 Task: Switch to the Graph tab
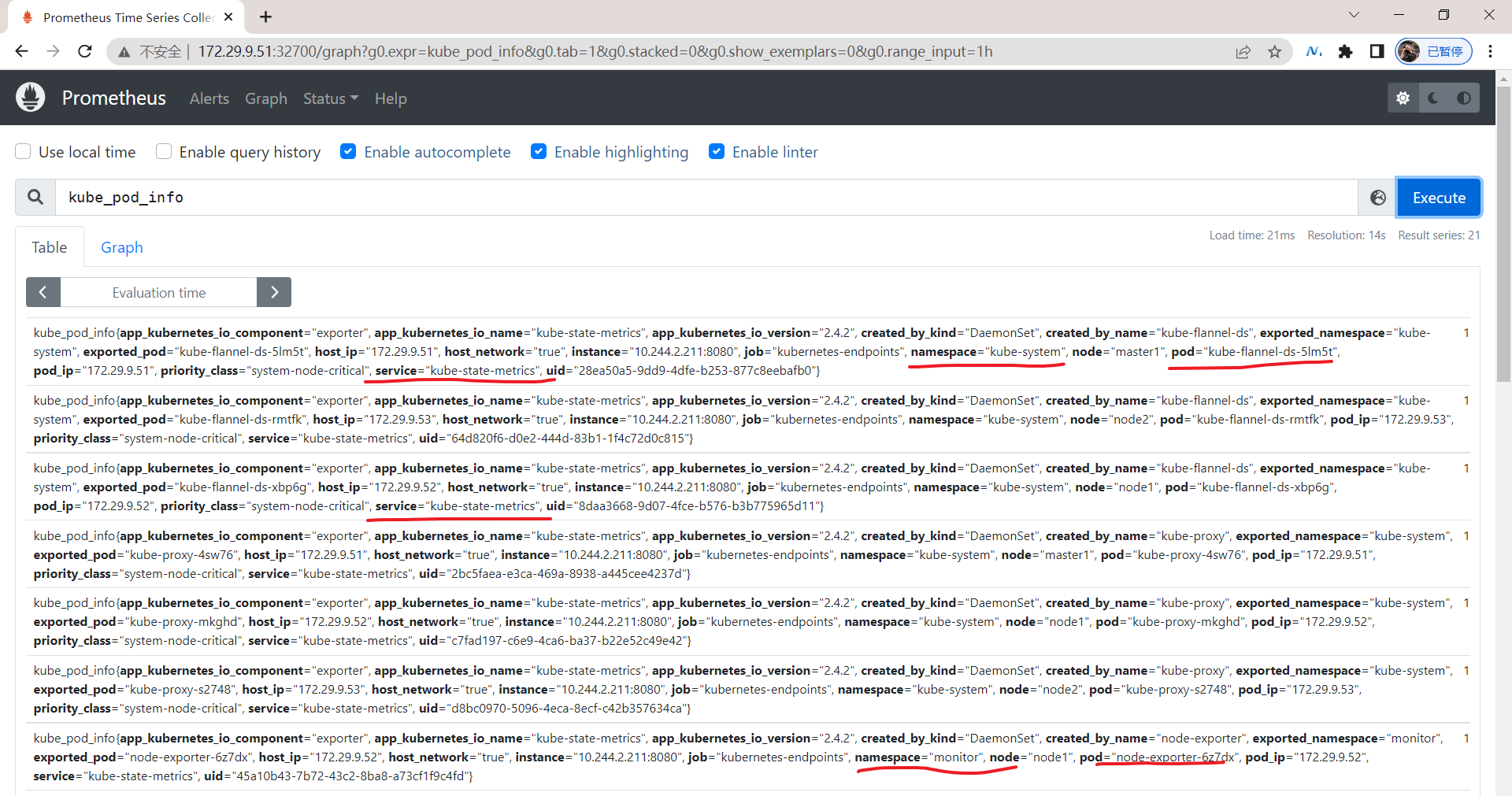point(122,247)
